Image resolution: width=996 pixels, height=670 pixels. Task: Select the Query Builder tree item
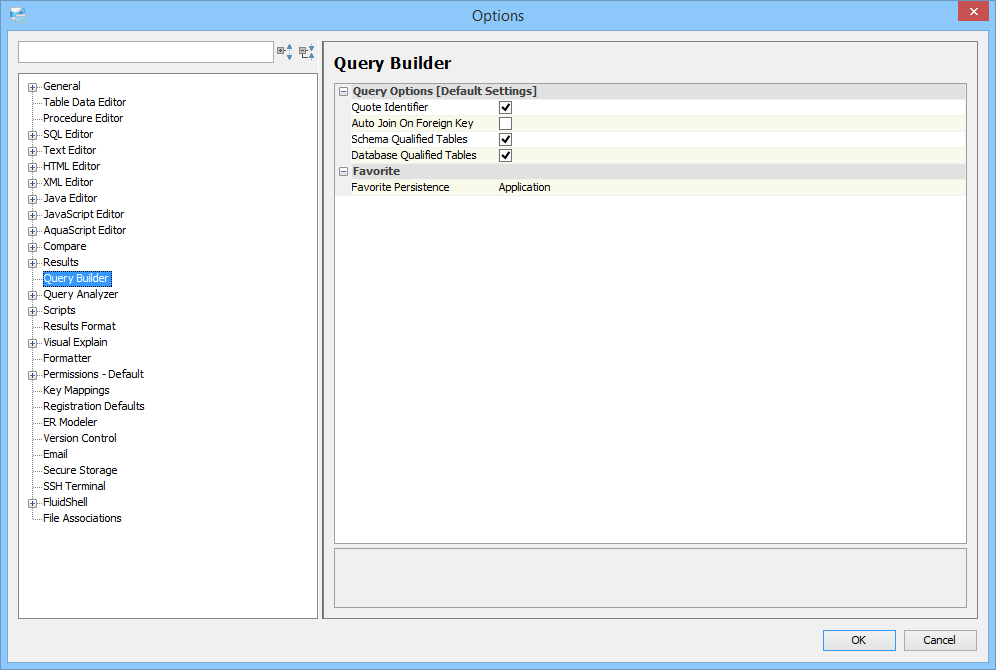click(77, 278)
